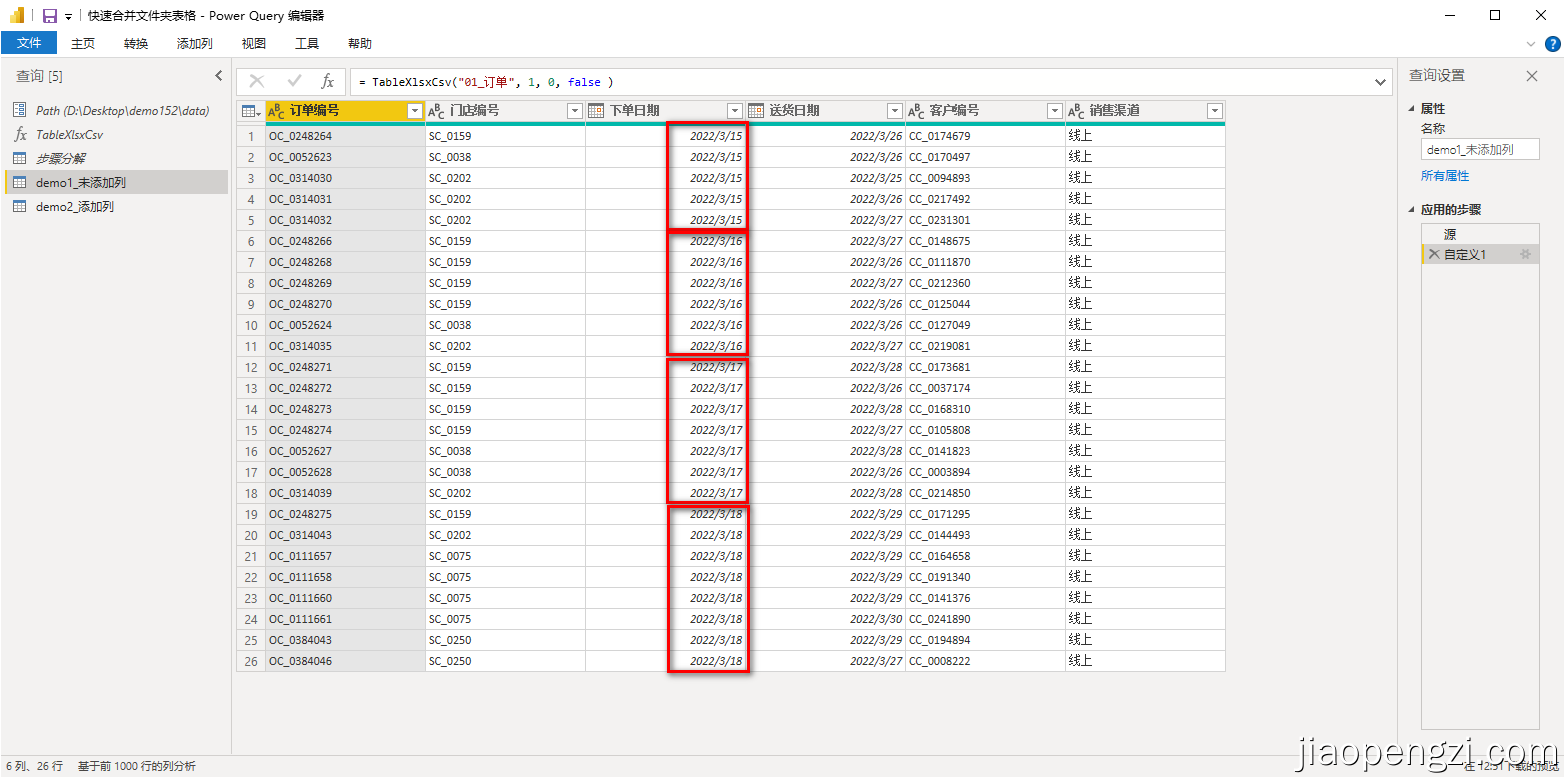The height and width of the screenshot is (778, 1565).
Task: Close the 查询设置 pane
Action: pos(1532,76)
